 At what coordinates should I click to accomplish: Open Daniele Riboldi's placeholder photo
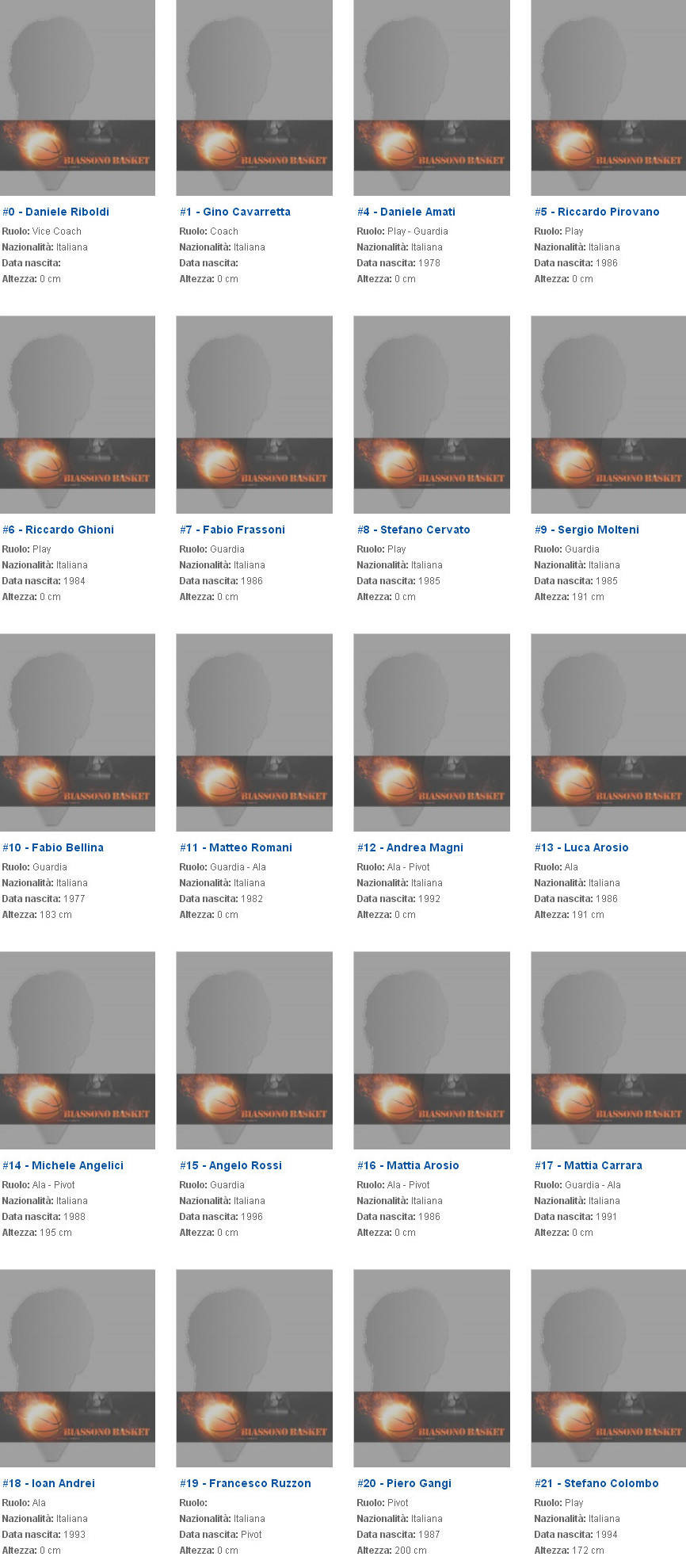tap(78, 98)
